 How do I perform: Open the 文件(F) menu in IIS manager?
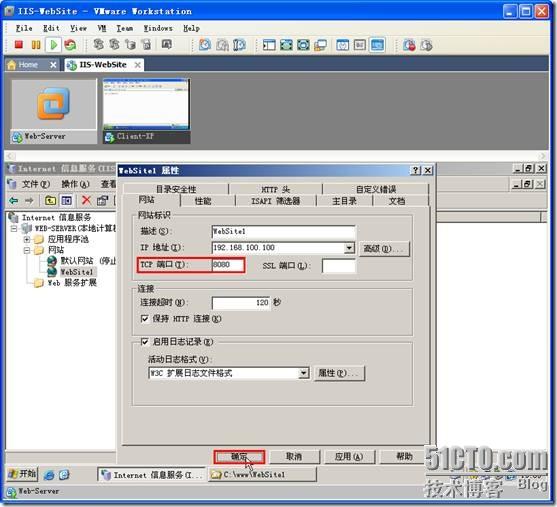coord(36,184)
